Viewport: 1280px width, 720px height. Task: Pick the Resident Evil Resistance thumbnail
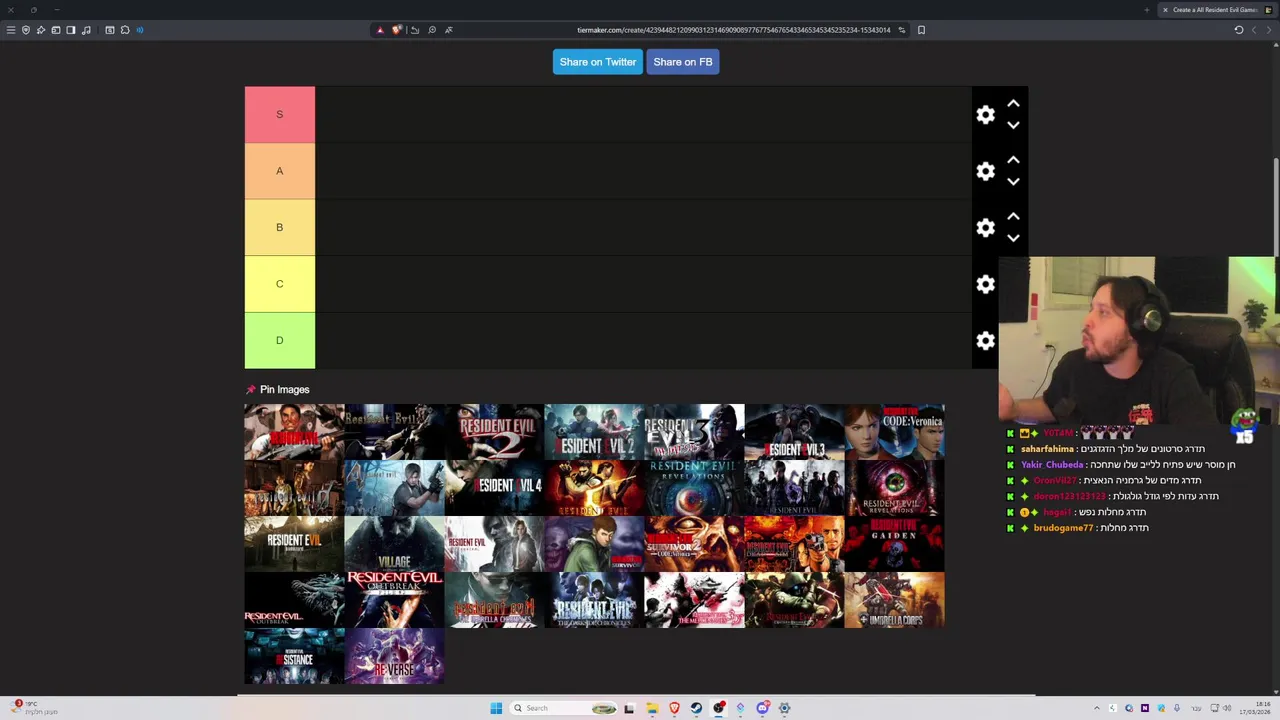click(x=294, y=656)
